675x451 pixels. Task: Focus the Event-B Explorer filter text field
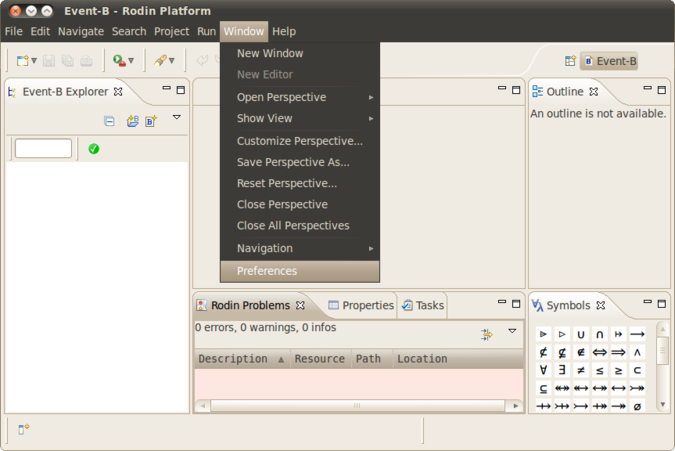pos(43,148)
